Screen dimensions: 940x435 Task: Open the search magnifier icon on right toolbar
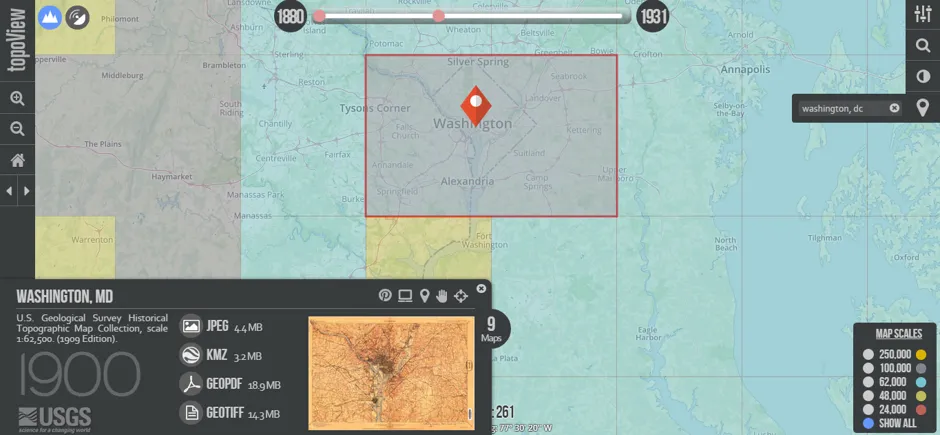point(923,46)
